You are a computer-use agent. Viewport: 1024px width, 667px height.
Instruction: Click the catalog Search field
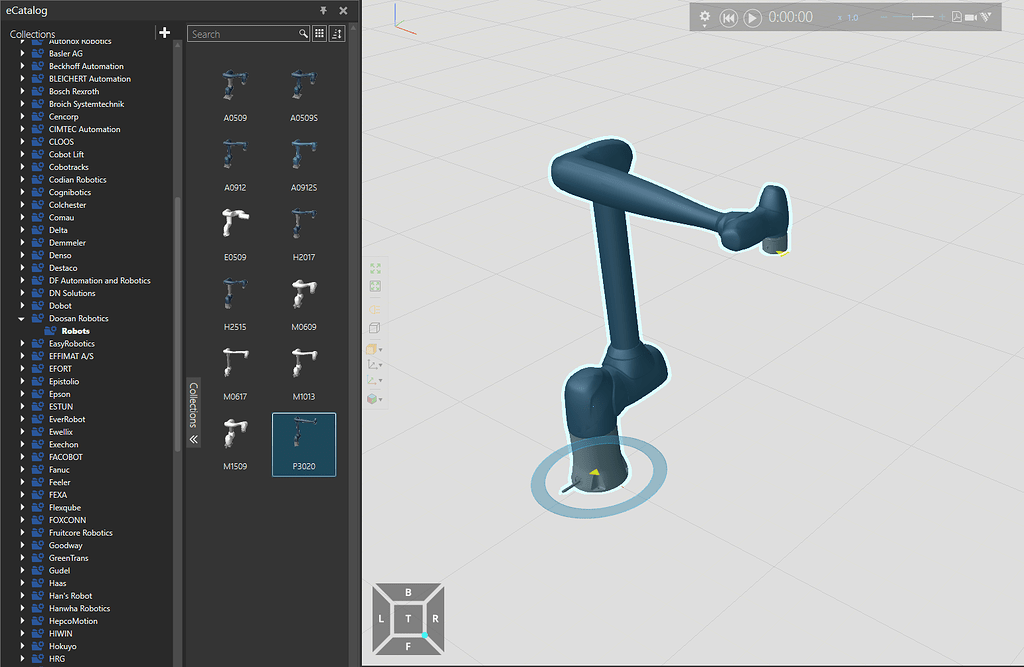click(x=244, y=34)
